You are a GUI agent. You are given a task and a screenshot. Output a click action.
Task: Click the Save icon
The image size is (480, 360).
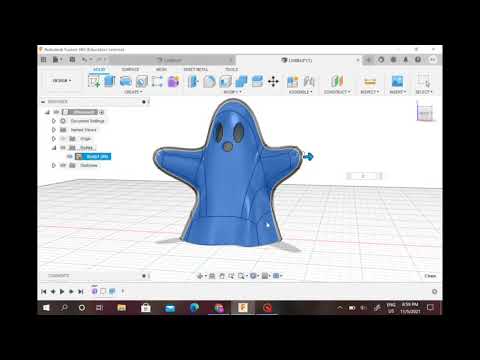coord(72,60)
